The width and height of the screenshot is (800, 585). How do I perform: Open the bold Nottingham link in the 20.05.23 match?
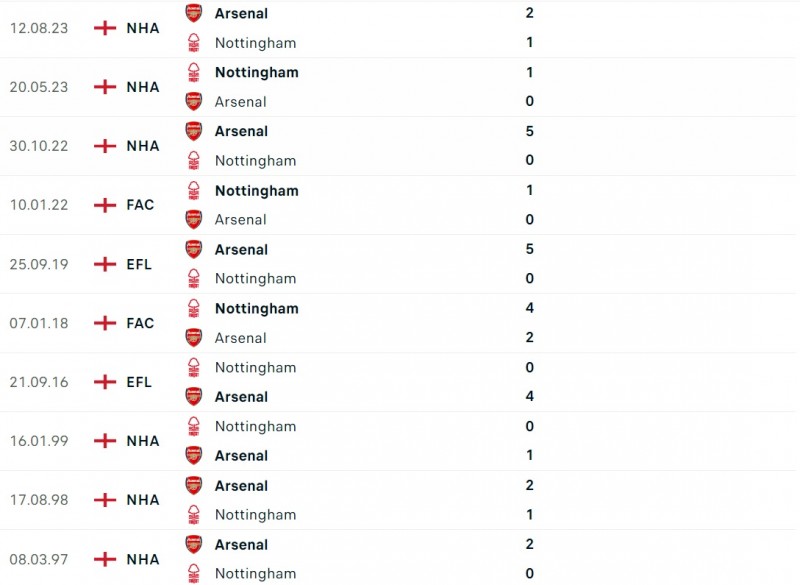[x=256, y=72]
